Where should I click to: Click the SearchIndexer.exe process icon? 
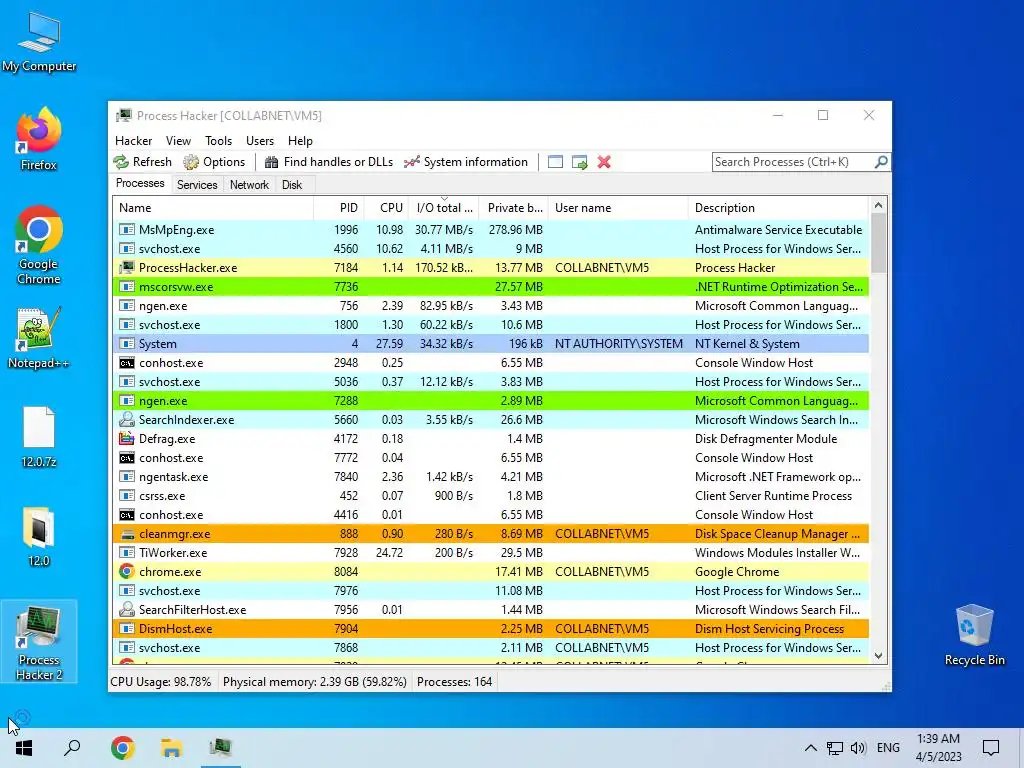click(x=127, y=420)
